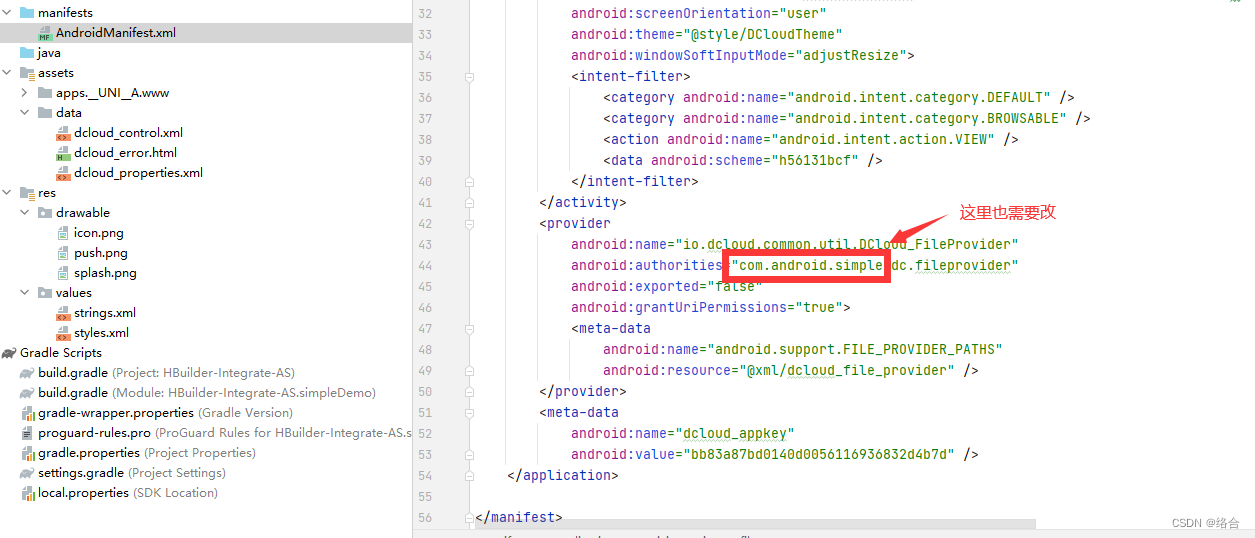Expand the apps.__UNI__A.www folder node
Screen dimensions: 1255x538
(x=25, y=93)
